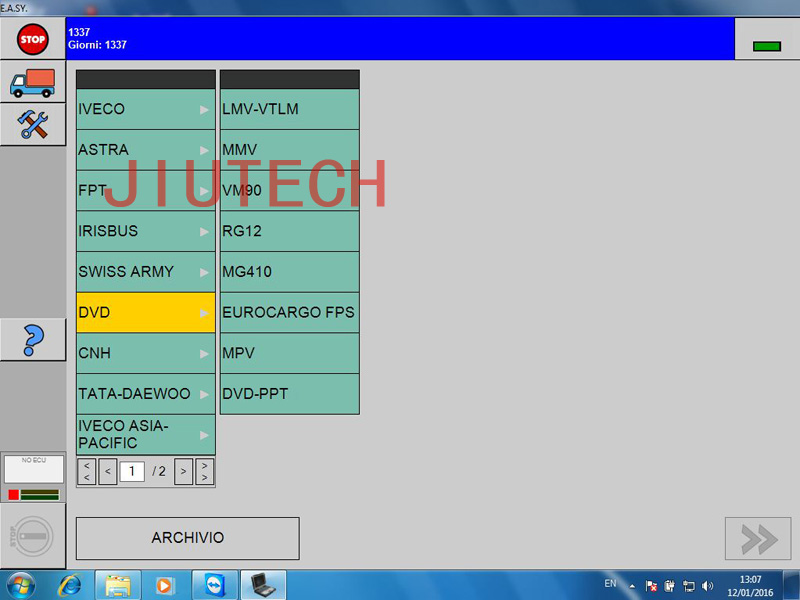The image size is (800, 600).
Task: Choose MG410 from the submenu
Action: [x=290, y=272]
